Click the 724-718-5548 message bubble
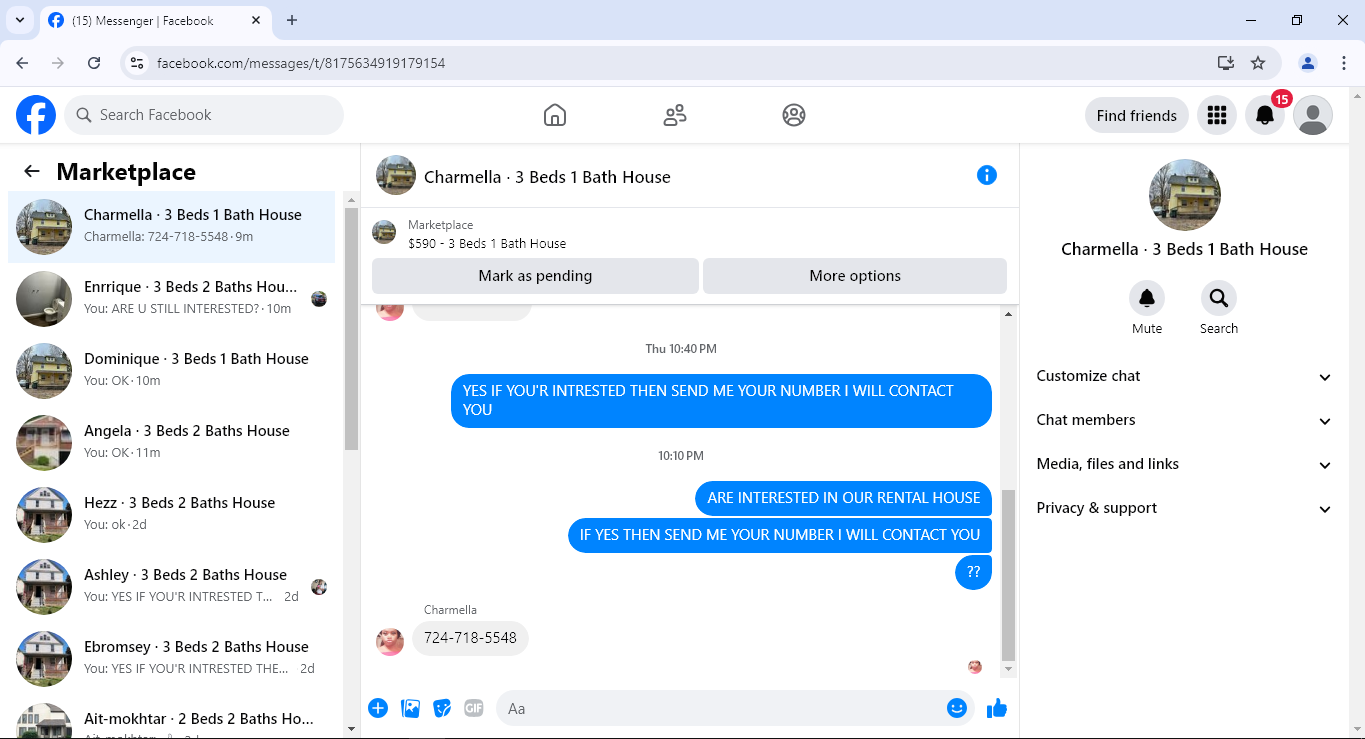 point(470,638)
